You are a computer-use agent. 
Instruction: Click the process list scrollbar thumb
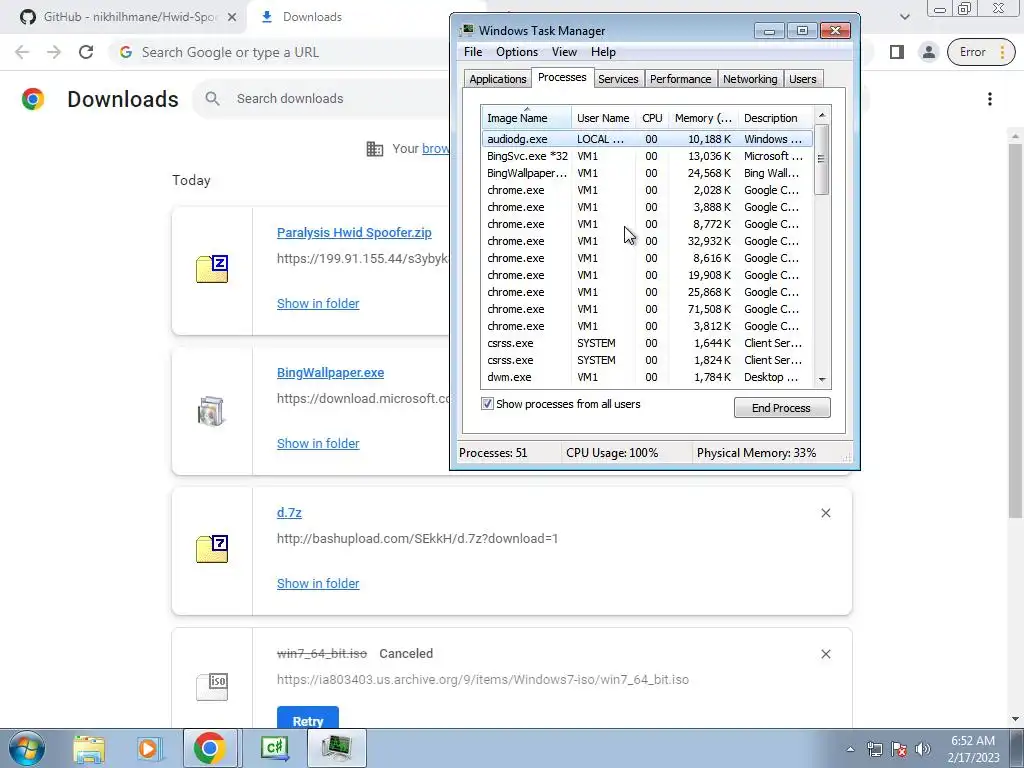pos(822,159)
